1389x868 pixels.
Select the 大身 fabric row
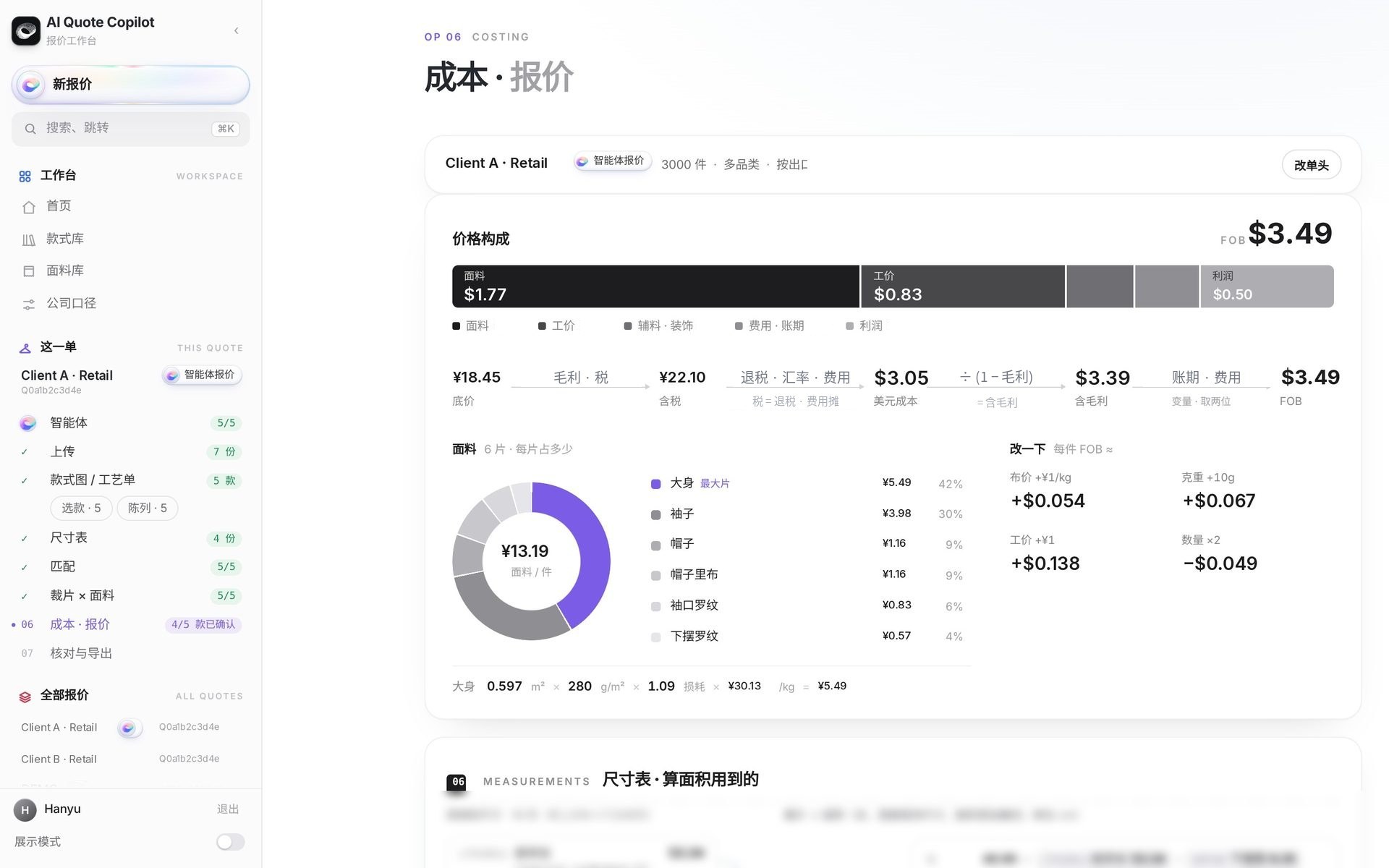pyautogui.click(x=807, y=483)
